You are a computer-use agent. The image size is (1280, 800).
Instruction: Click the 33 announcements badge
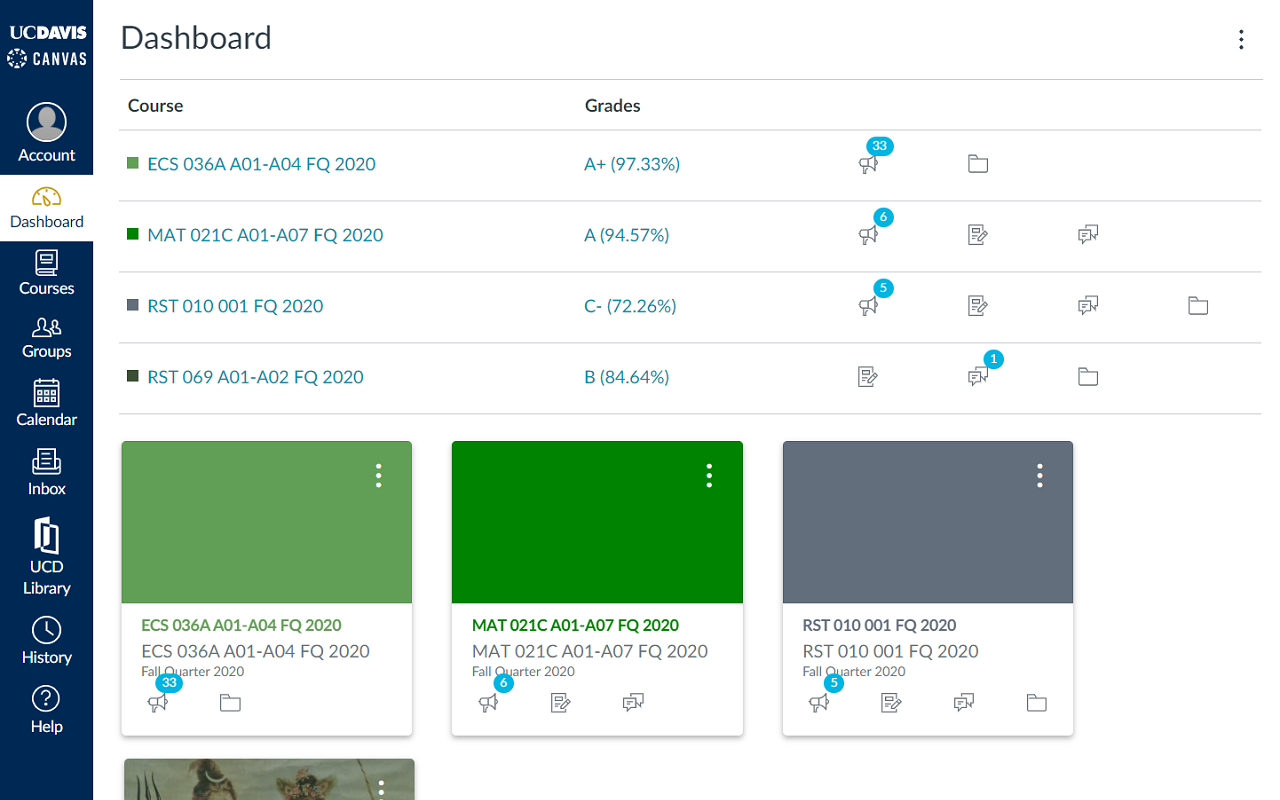coord(880,145)
